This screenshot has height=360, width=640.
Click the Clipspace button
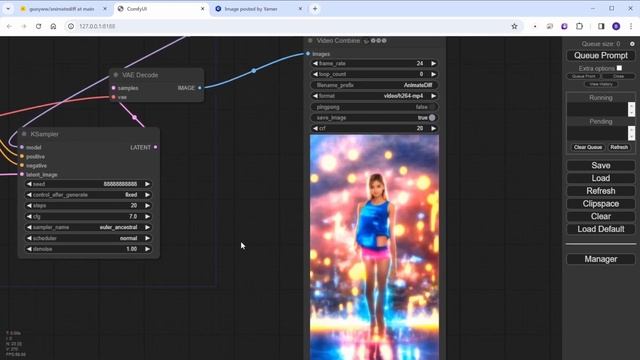click(x=600, y=204)
